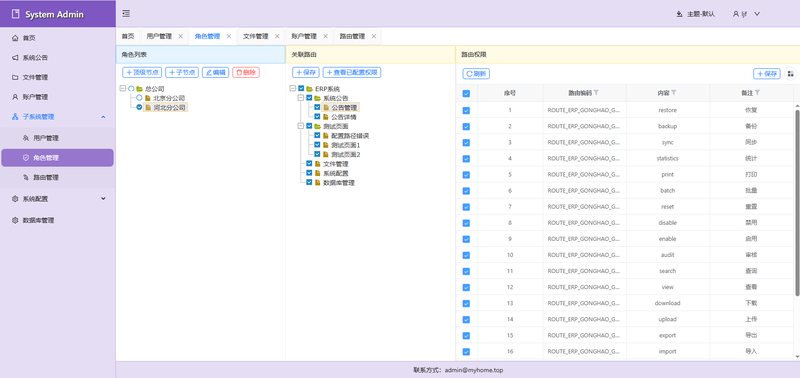Select 配置路径错误 in the route tree
The width and height of the screenshot is (800, 378).
[350, 136]
